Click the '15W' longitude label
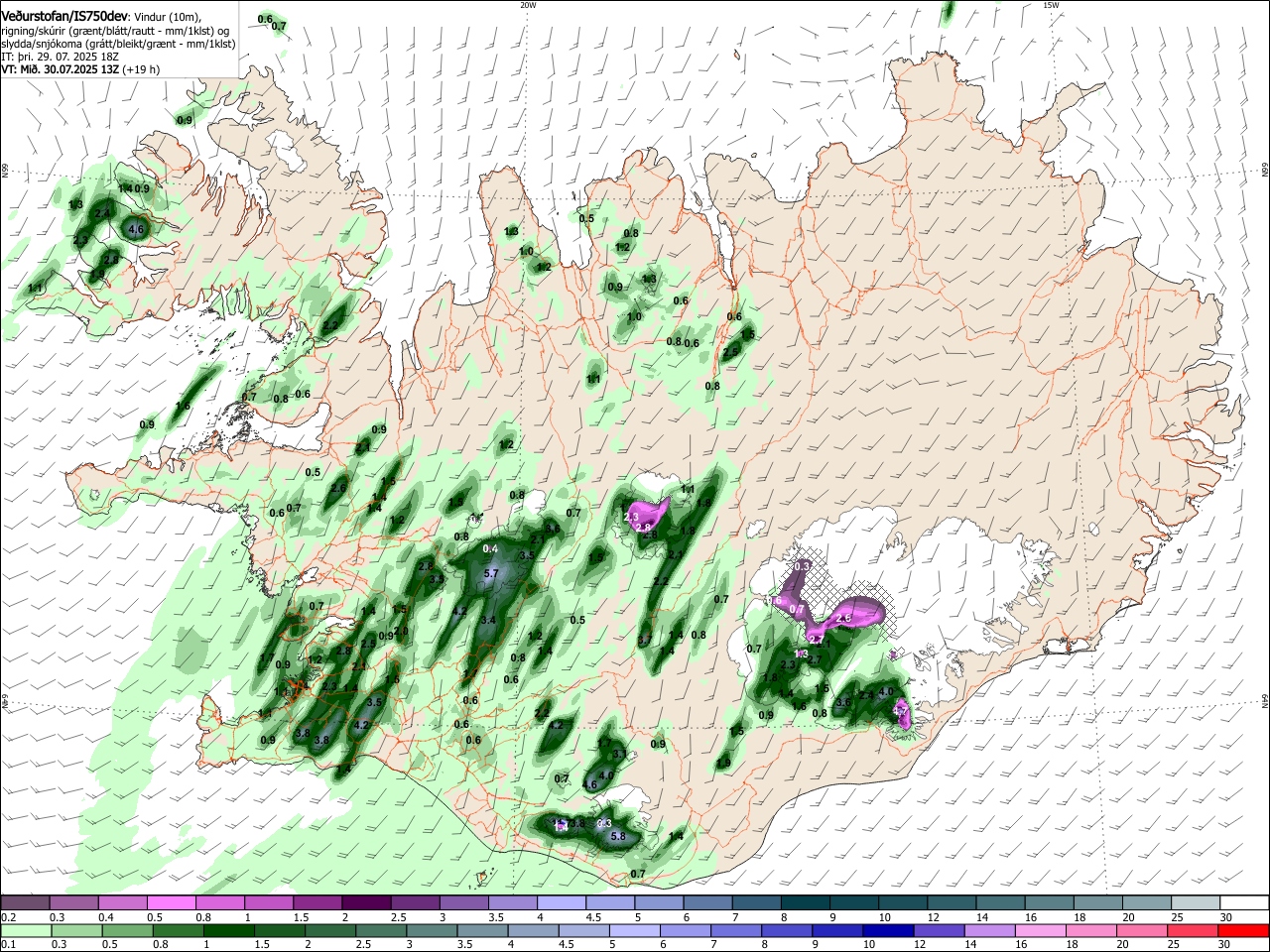The image size is (1270, 952). (1051, 5)
